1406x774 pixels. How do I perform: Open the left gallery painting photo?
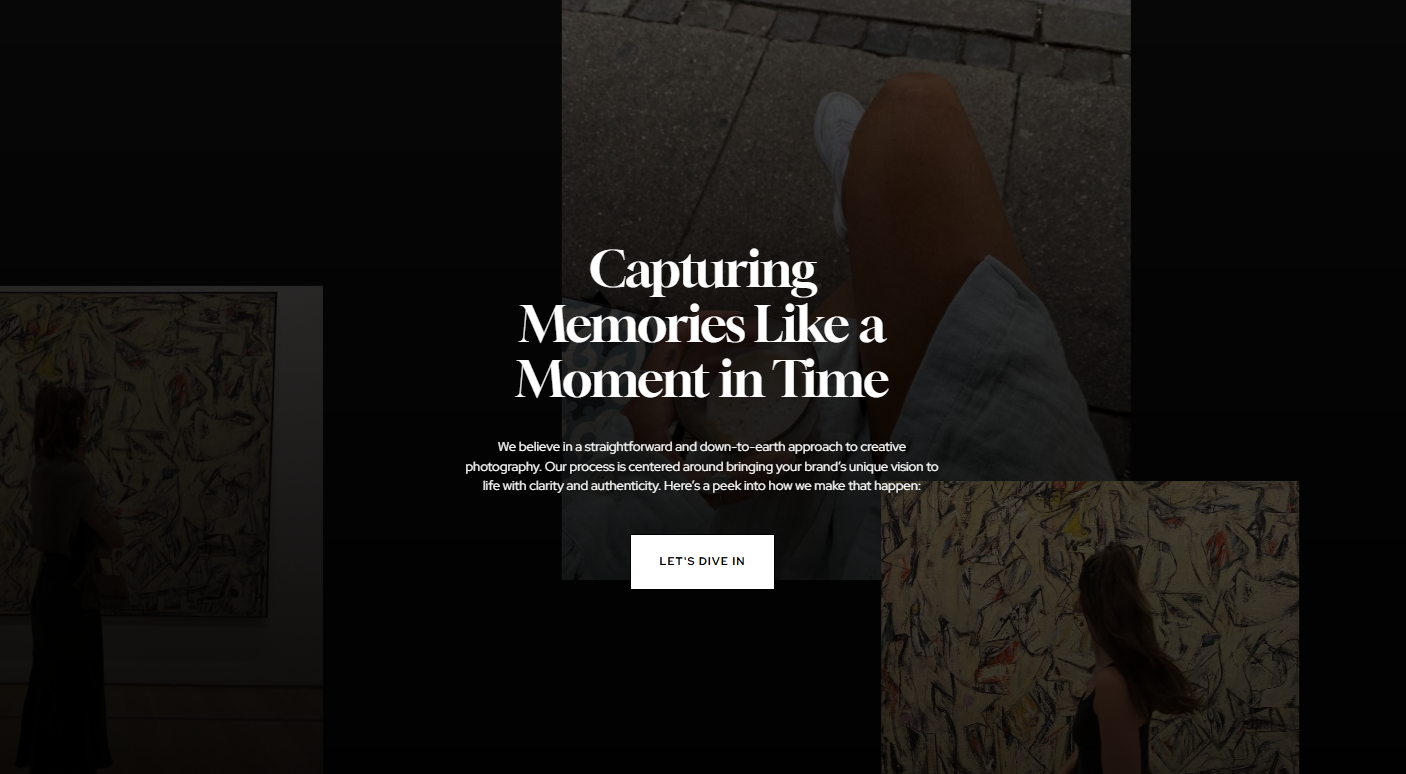(x=161, y=530)
